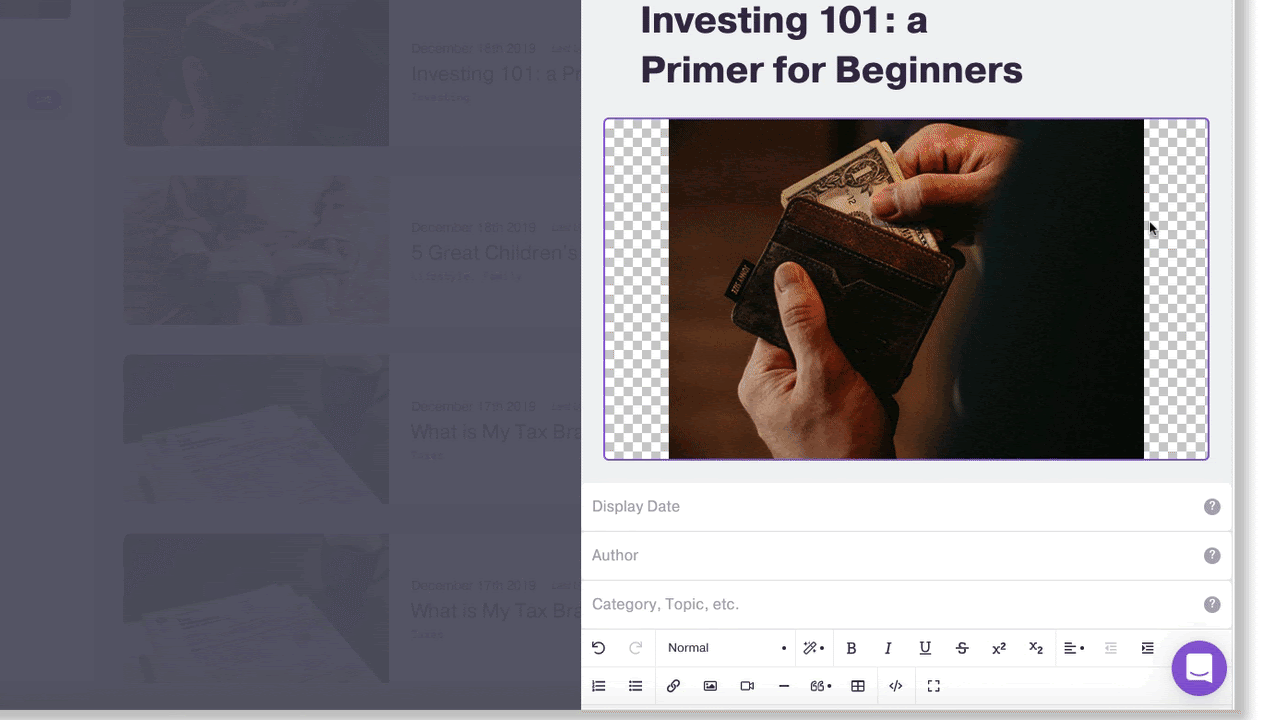The height and width of the screenshot is (720, 1280).
Task: Click the insert image icon
Action: (710, 686)
